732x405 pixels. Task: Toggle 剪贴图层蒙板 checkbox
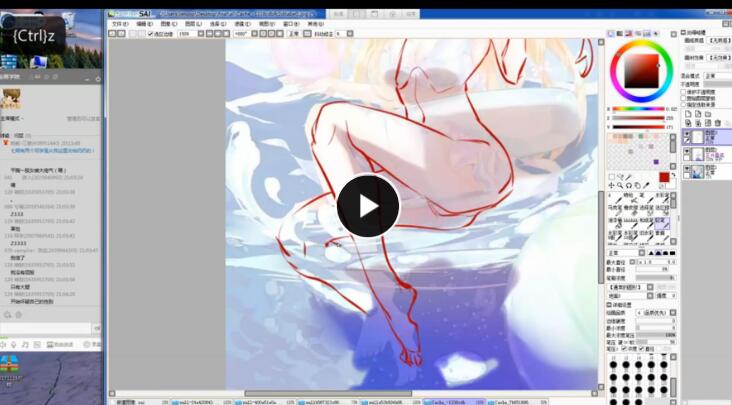[683, 98]
